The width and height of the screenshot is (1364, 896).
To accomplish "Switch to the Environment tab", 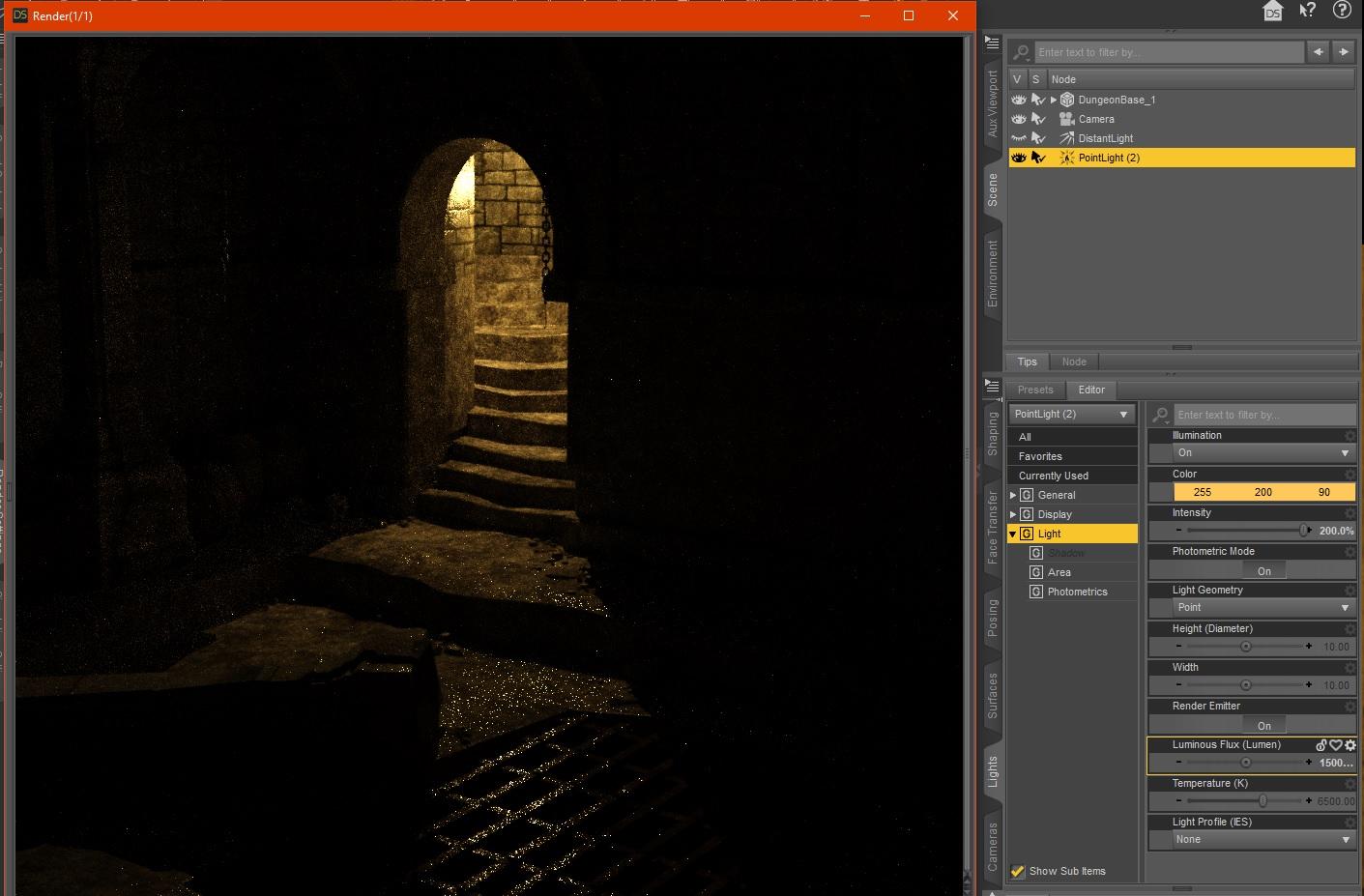I will click(993, 274).
